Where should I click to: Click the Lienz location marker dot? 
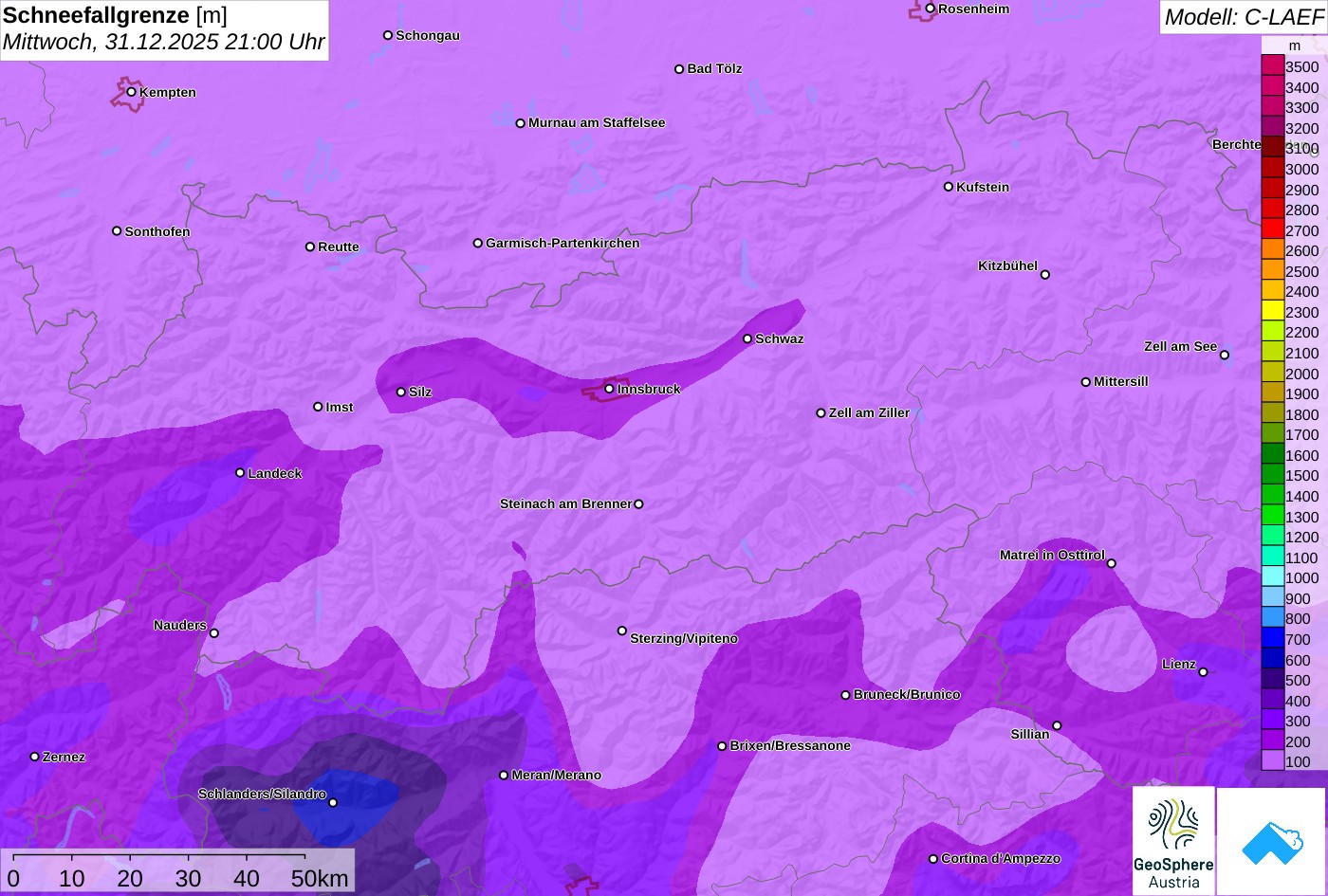(x=1204, y=672)
